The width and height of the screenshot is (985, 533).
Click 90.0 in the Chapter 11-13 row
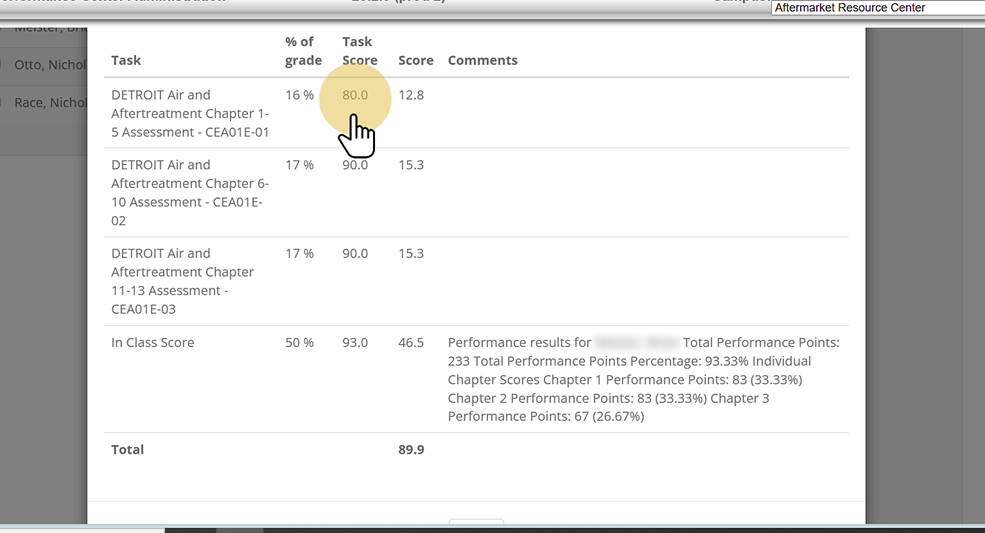[x=355, y=253]
